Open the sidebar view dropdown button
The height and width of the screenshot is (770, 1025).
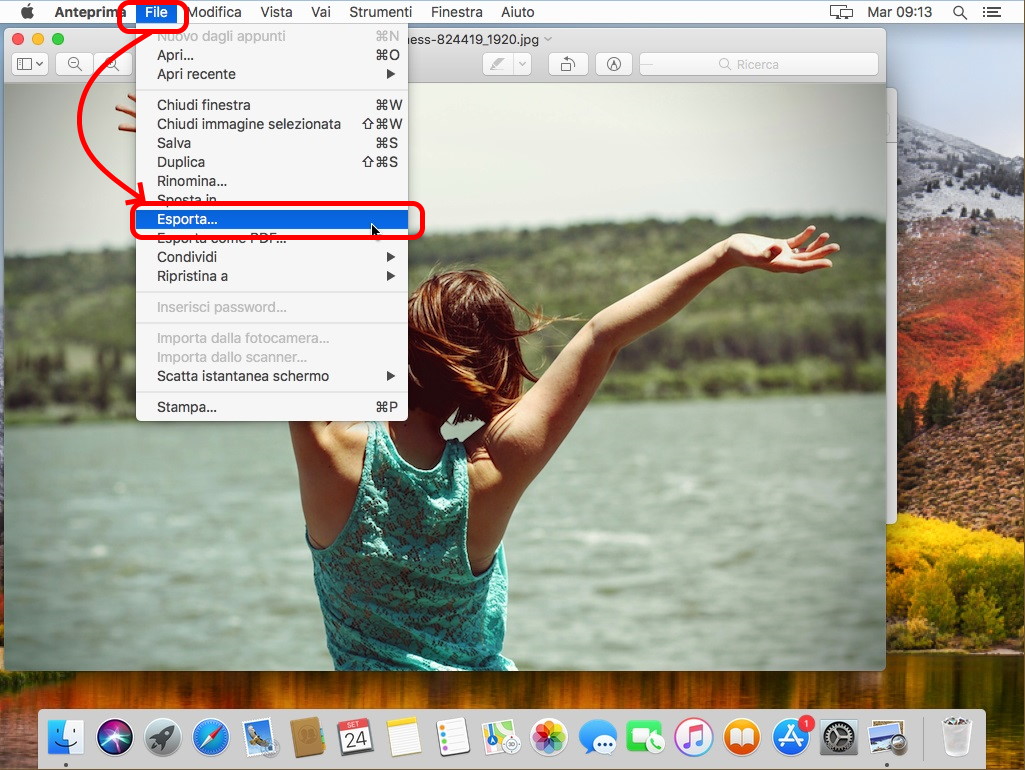pyautogui.click(x=30, y=63)
